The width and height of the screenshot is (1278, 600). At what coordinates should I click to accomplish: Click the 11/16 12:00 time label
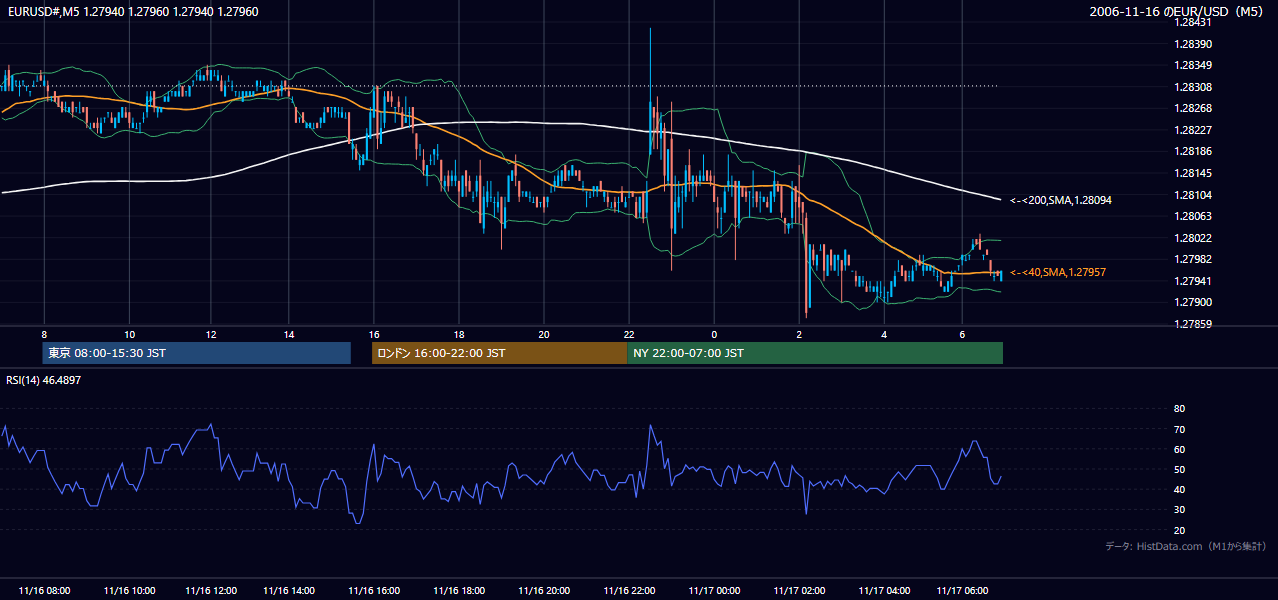pos(211,591)
